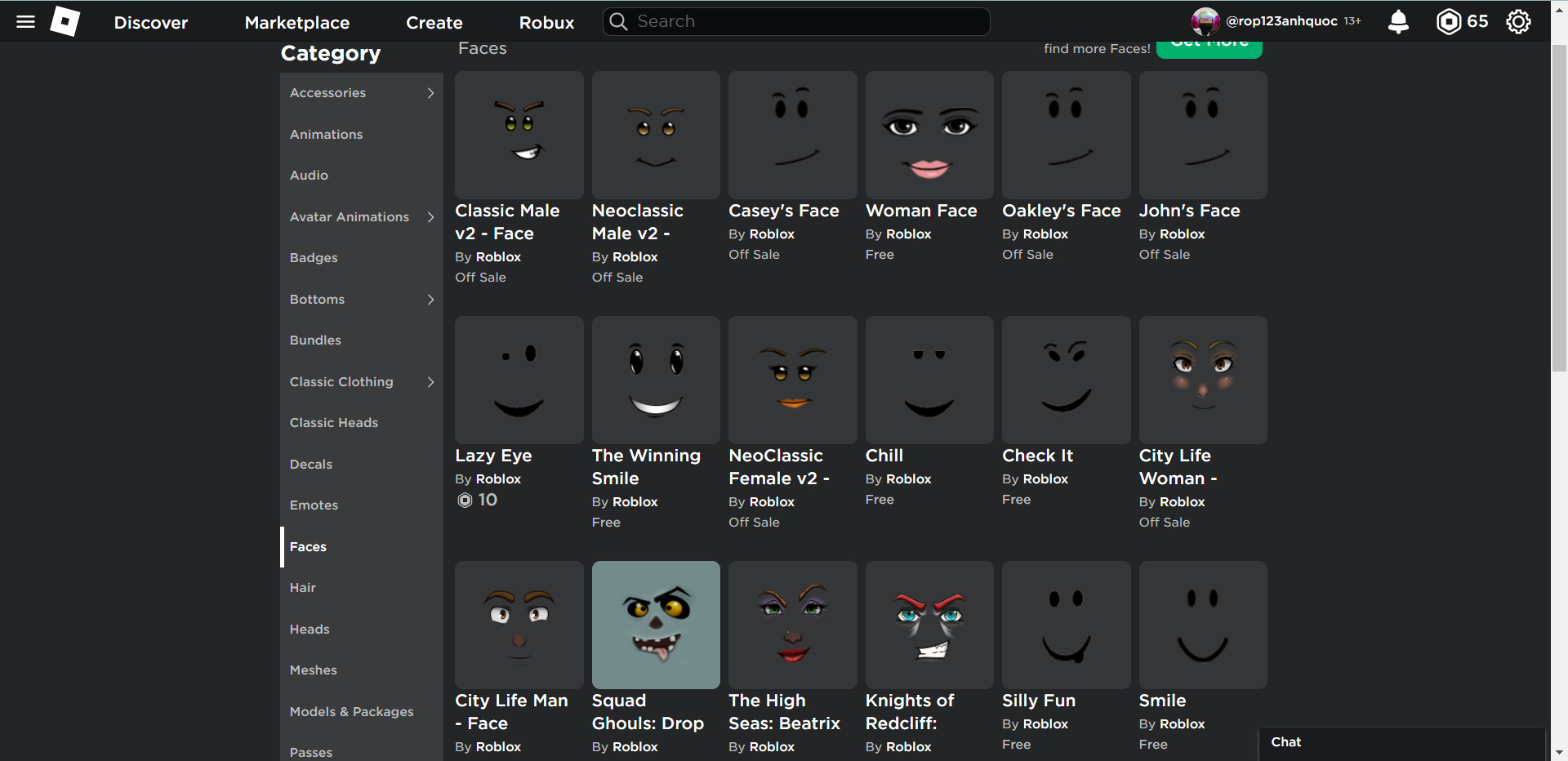Open NeoClassic Female v2 thumbnail
Image resolution: width=1568 pixels, height=761 pixels.
(x=793, y=380)
